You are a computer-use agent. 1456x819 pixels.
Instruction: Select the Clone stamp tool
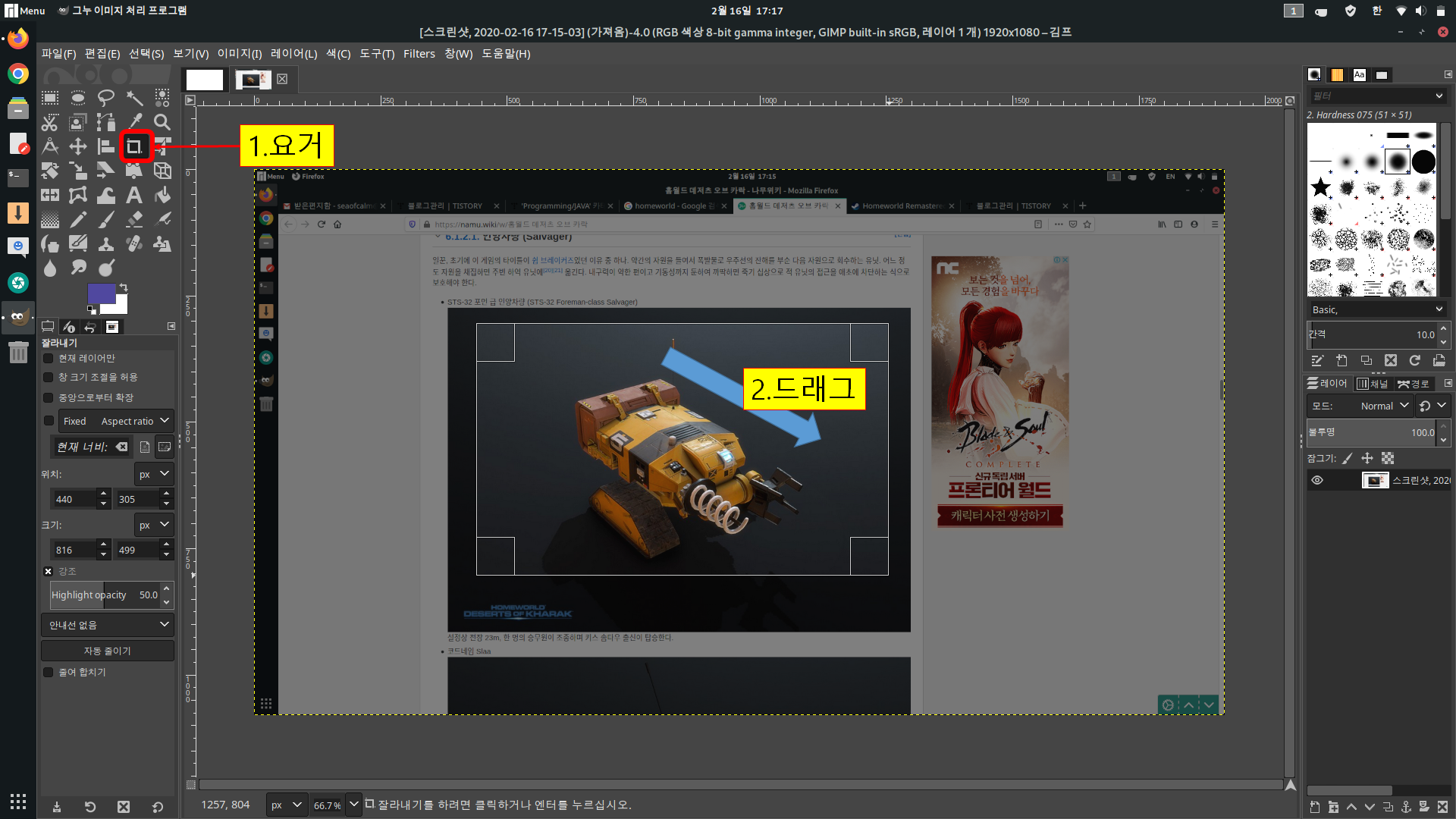pos(106,243)
